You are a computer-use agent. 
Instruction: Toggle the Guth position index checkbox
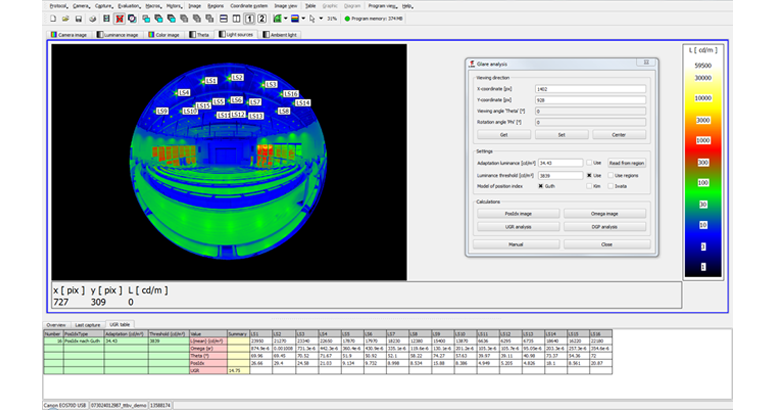click(x=541, y=186)
